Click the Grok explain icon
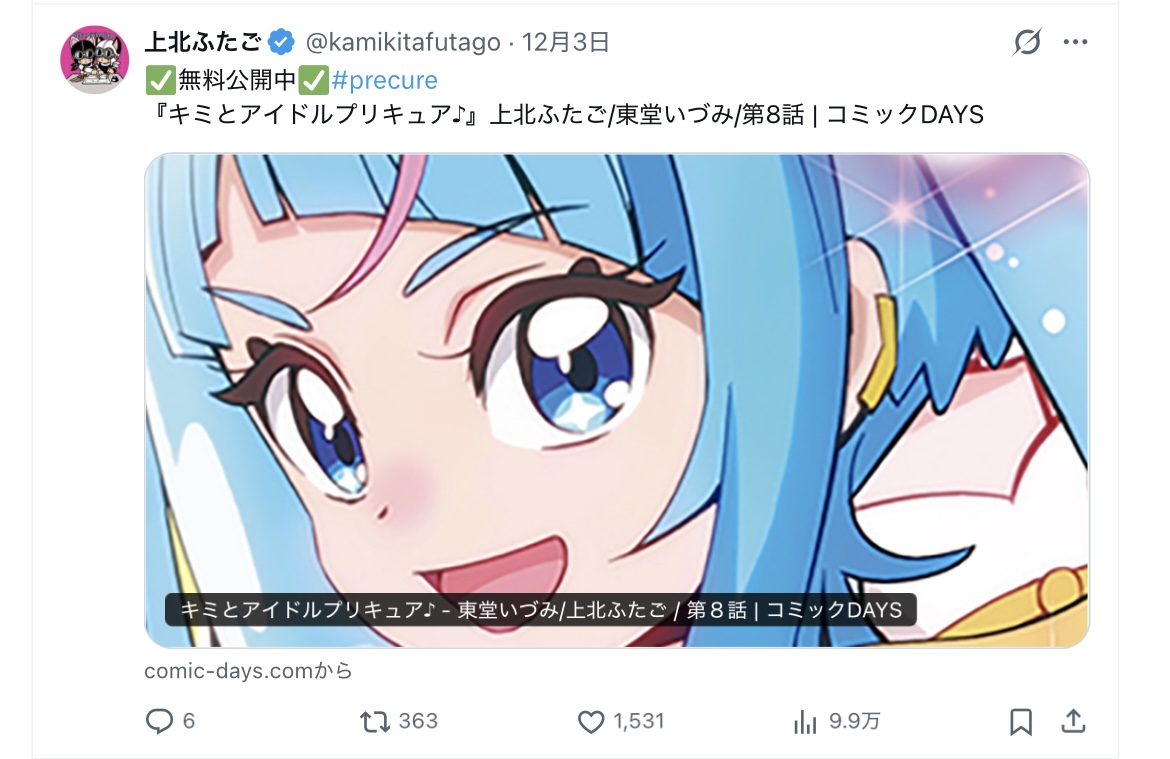Screen dimensions: 1170x759 click(1027, 42)
